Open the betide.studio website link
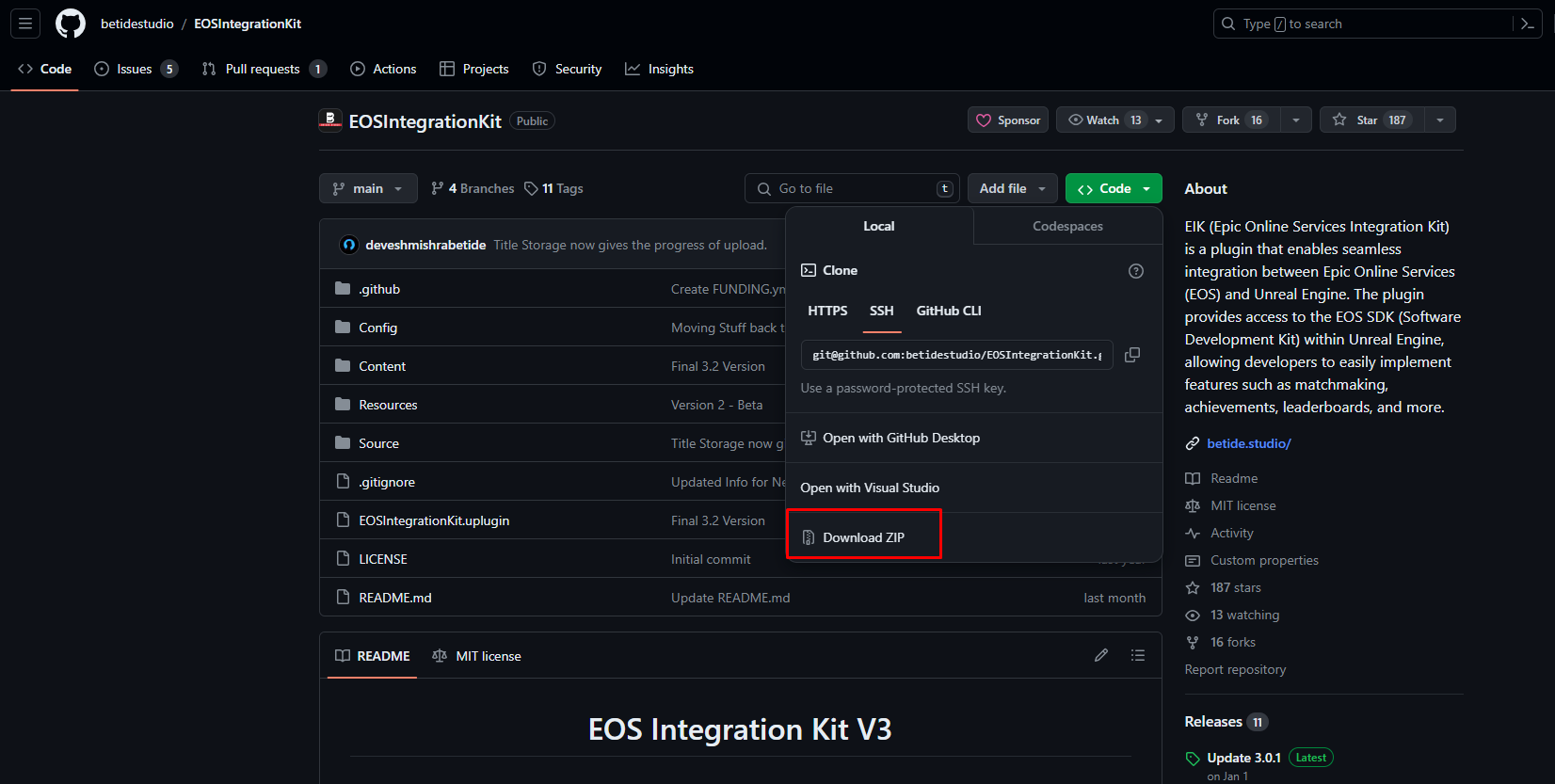 point(1248,443)
